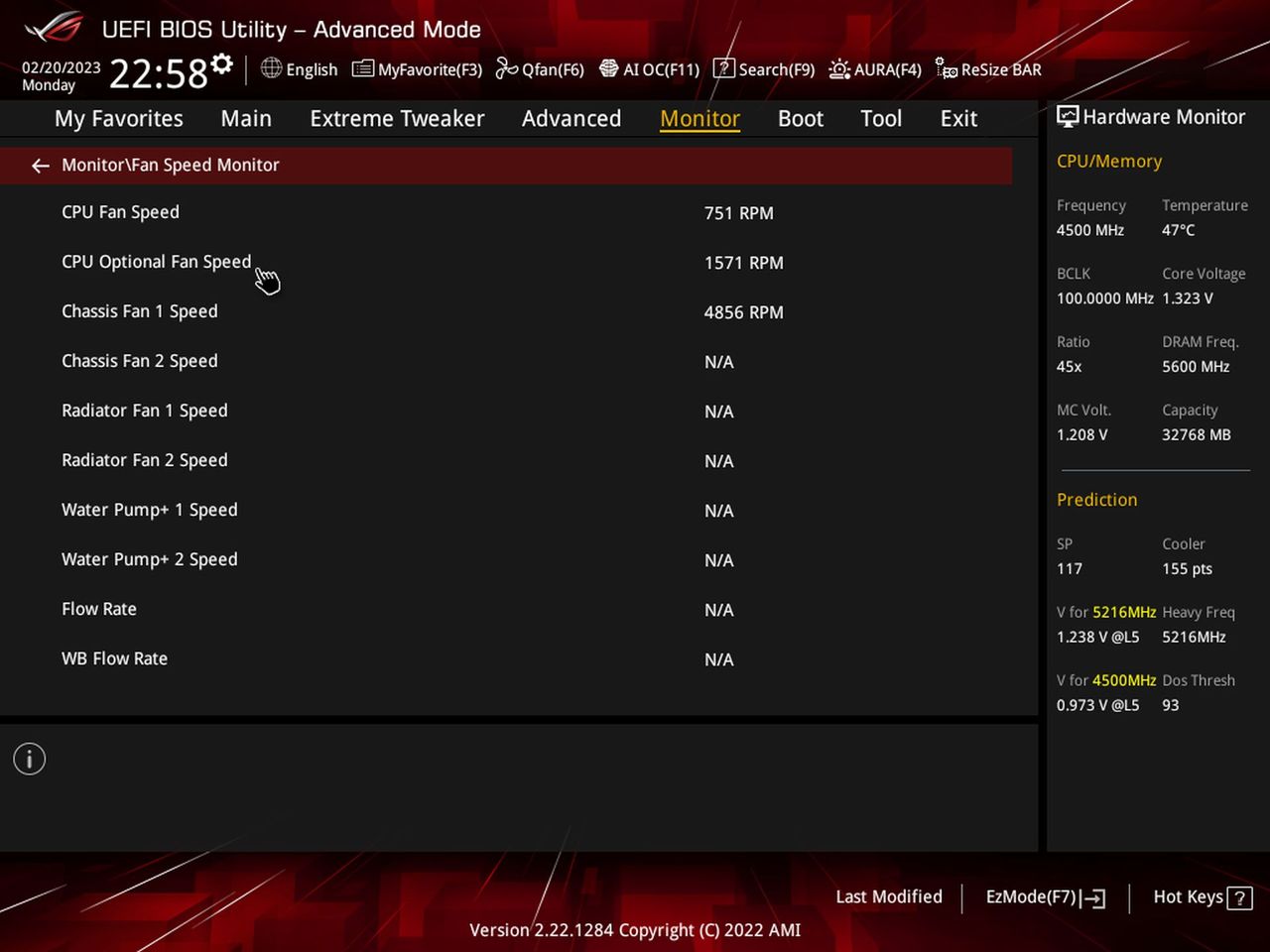Click the 100.0000 MHz BCLK value
The width and height of the screenshot is (1270, 952).
tap(1105, 298)
